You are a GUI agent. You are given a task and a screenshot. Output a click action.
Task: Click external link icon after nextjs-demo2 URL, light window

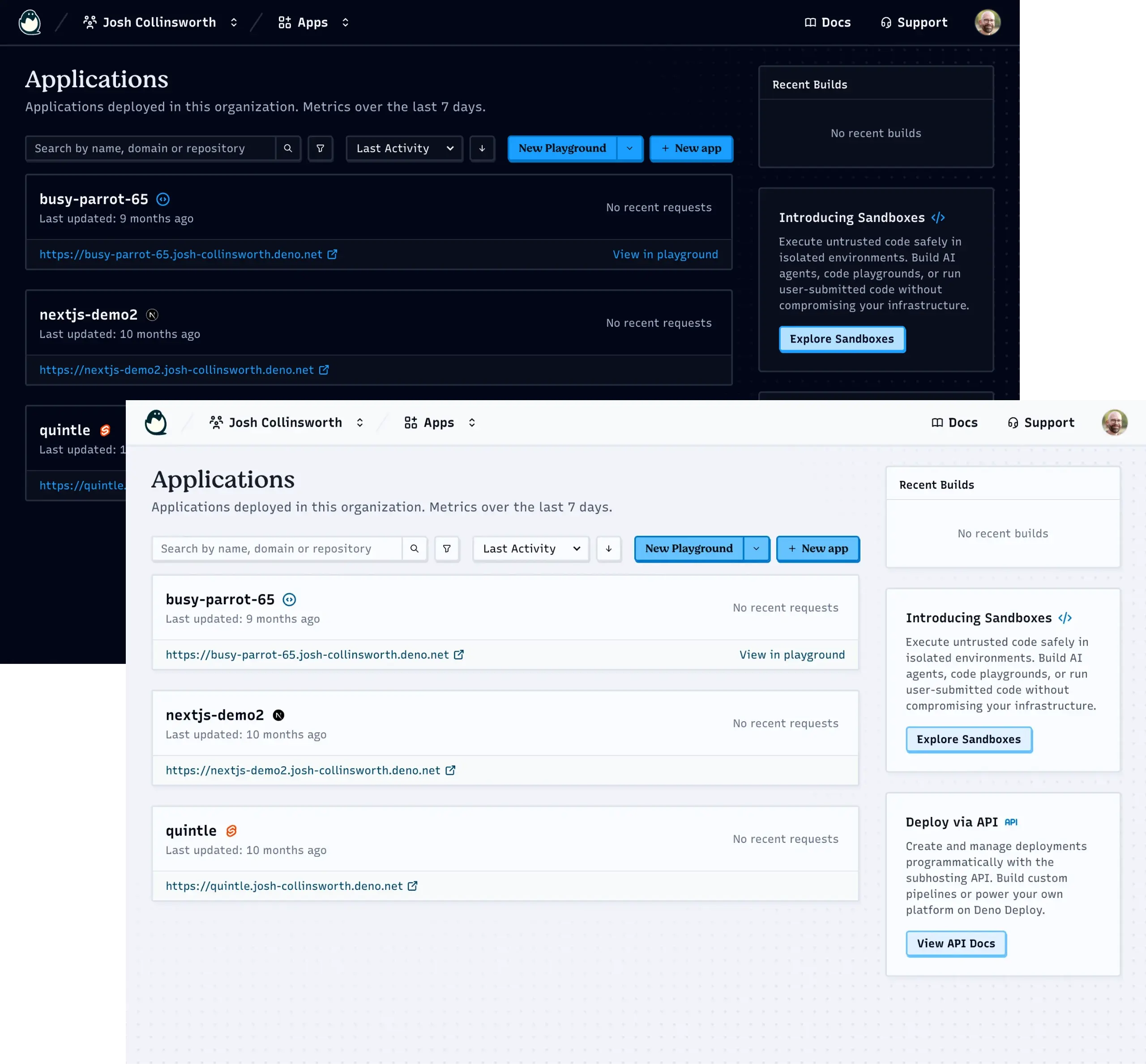pos(450,770)
